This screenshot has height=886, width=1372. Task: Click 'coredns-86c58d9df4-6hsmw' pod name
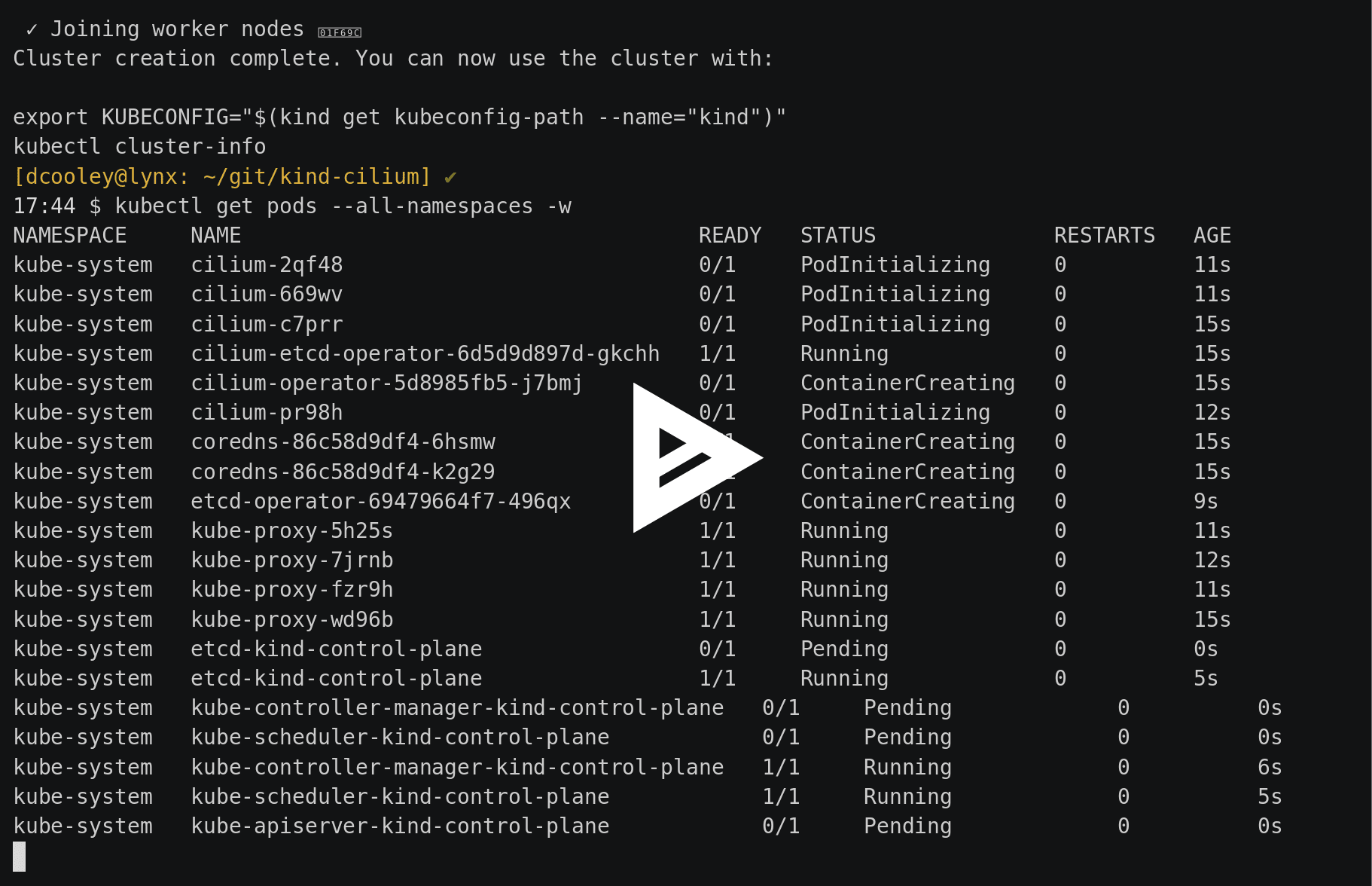point(343,442)
